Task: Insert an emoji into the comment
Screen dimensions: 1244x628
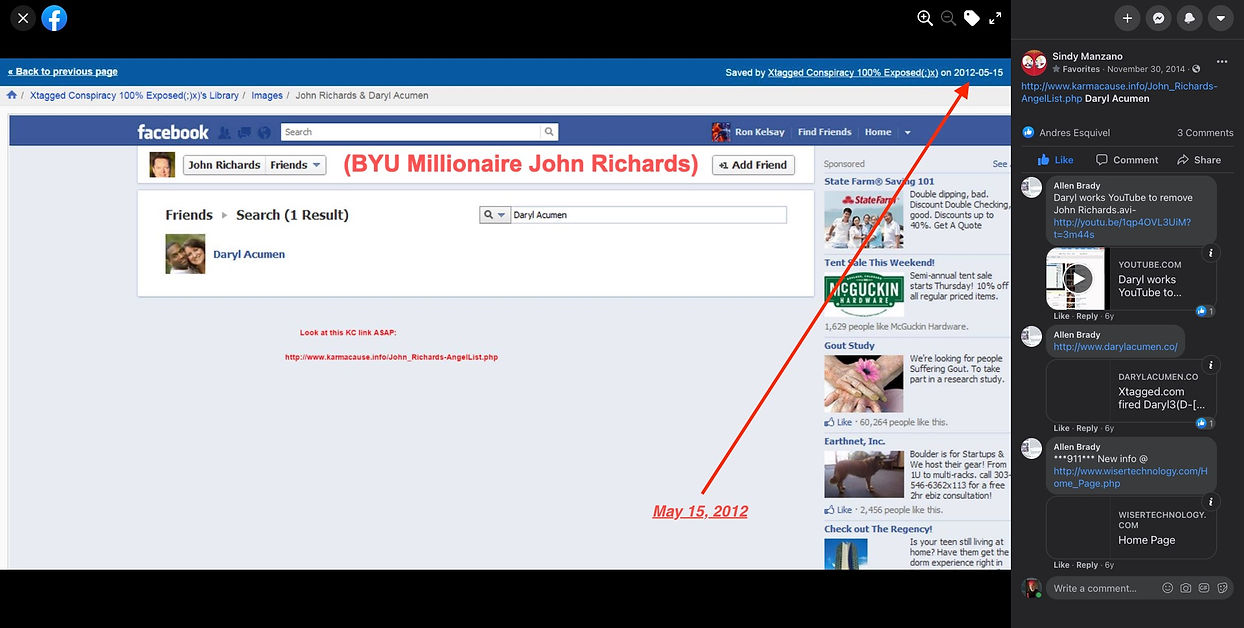Action: 1167,588
